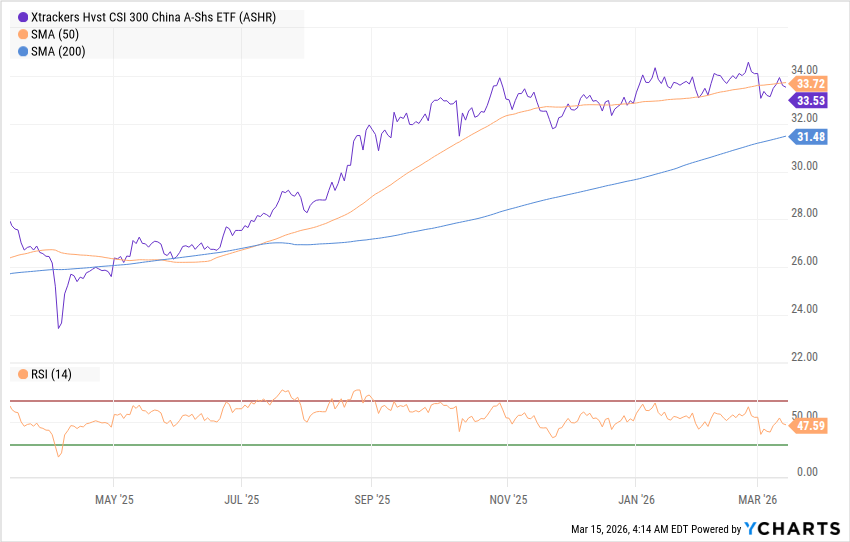Click the YCHARTS logo
850x542 pixels.
[792, 528]
